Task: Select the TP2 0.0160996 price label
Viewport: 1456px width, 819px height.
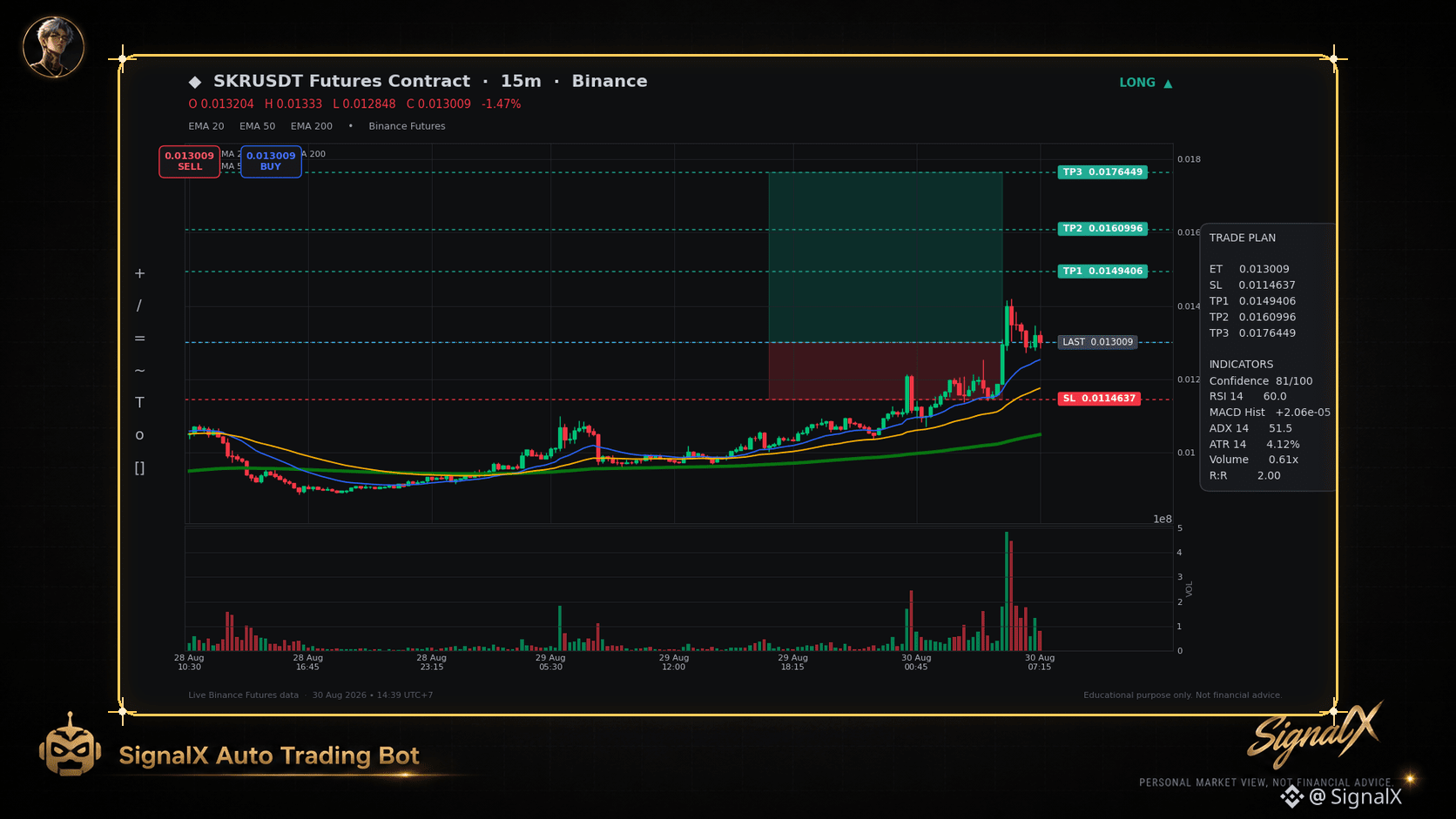Action: coord(1102,229)
